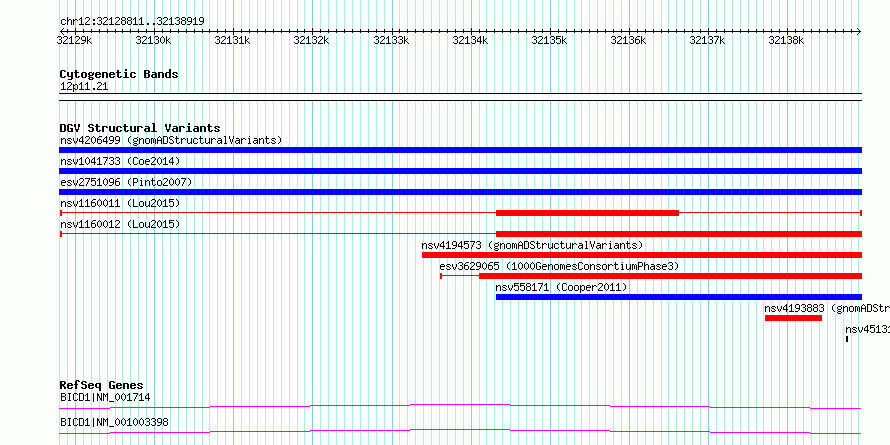Click the 32138k ruler tick label
Viewport: 890px width, 445px height.
pos(786,40)
